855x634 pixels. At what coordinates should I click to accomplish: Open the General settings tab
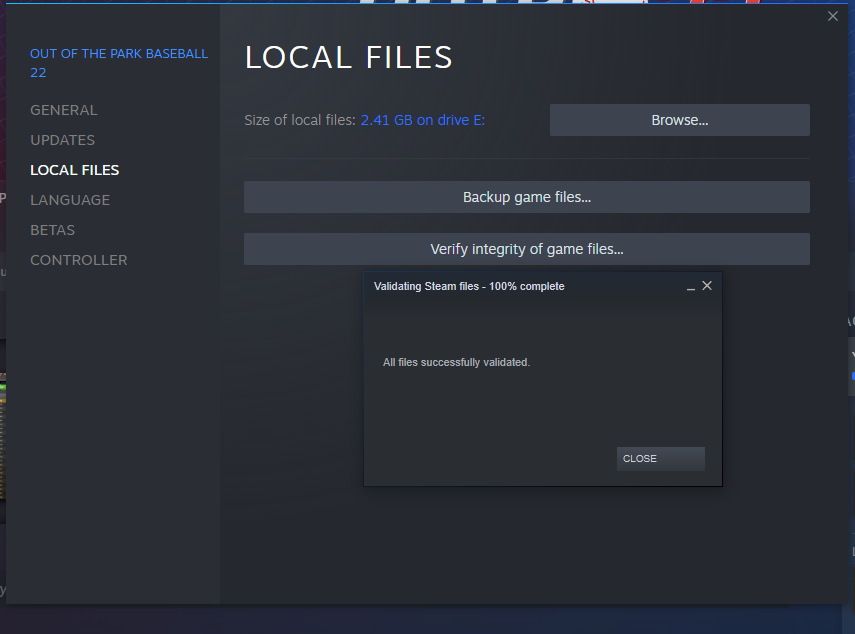[x=64, y=110]
